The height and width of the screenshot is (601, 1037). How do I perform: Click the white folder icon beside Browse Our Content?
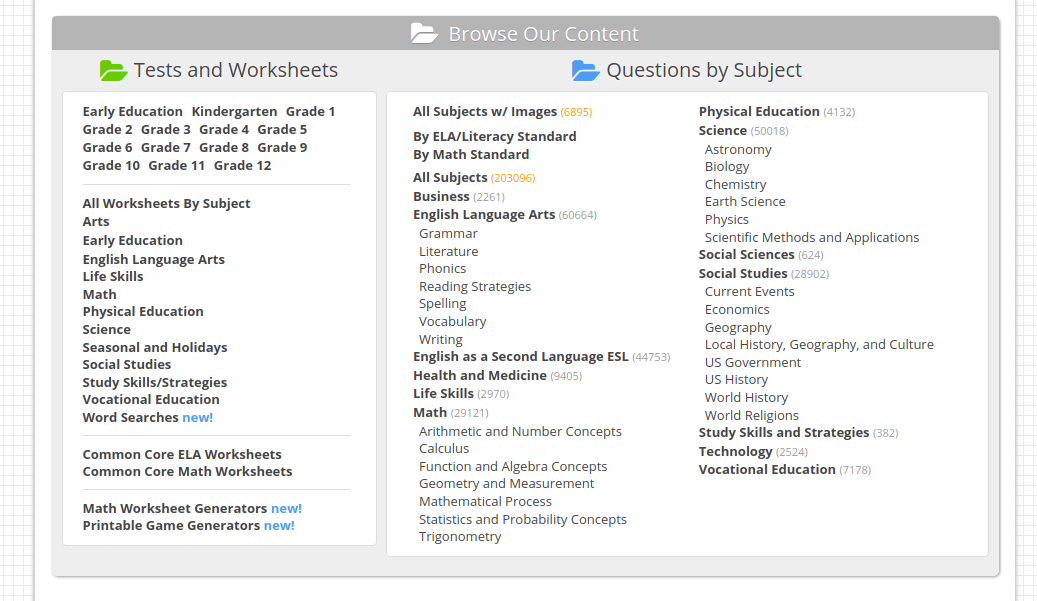424,34
